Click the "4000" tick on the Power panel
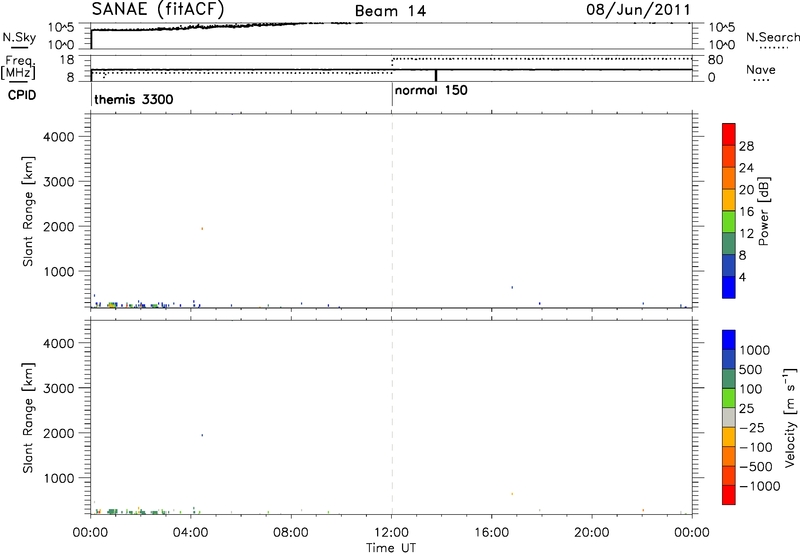Screen dimensions: 800x554 pyautogui.click(x=59, y=137)
